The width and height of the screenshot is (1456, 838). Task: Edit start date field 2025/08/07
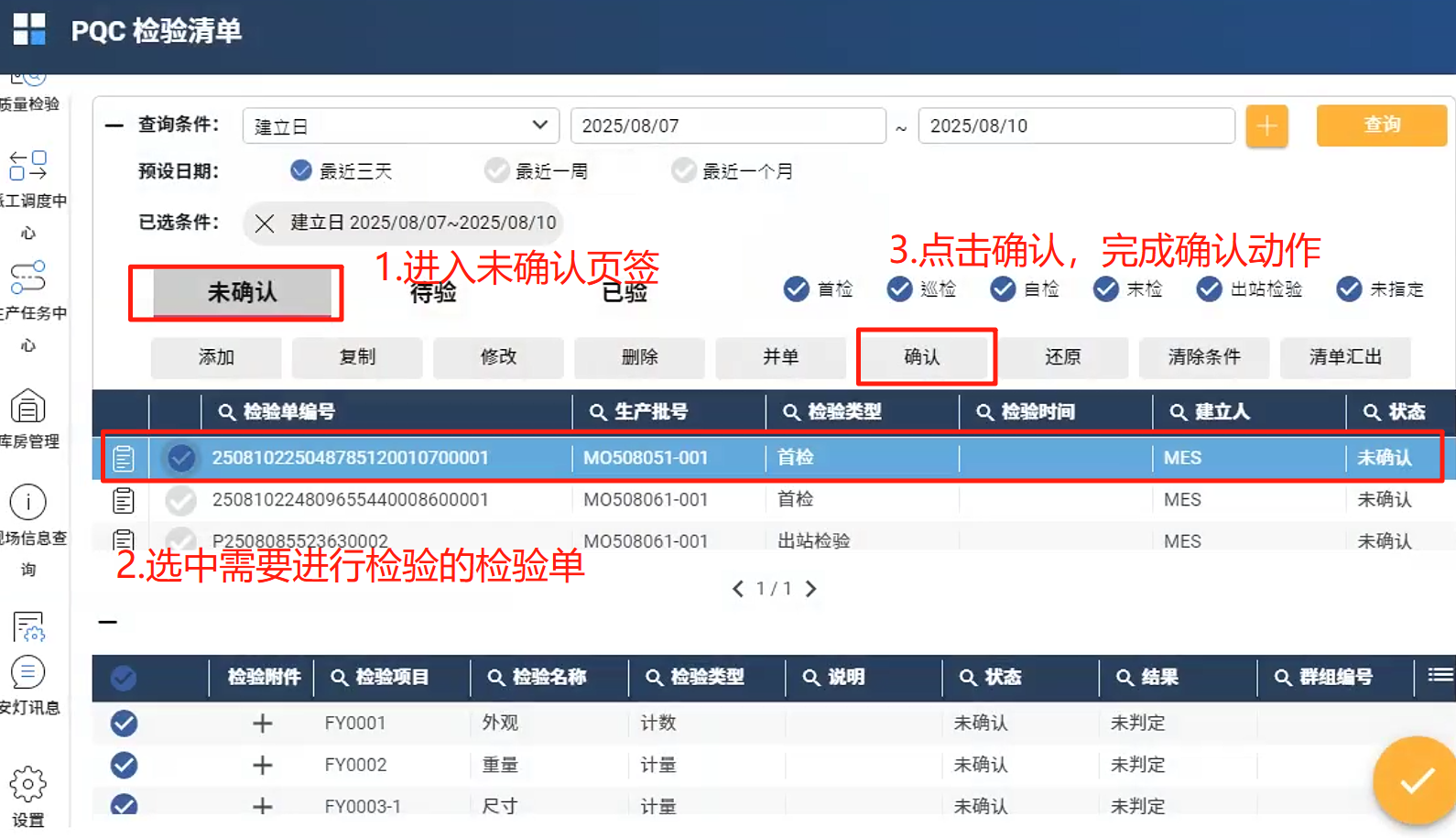pos(728,125)
